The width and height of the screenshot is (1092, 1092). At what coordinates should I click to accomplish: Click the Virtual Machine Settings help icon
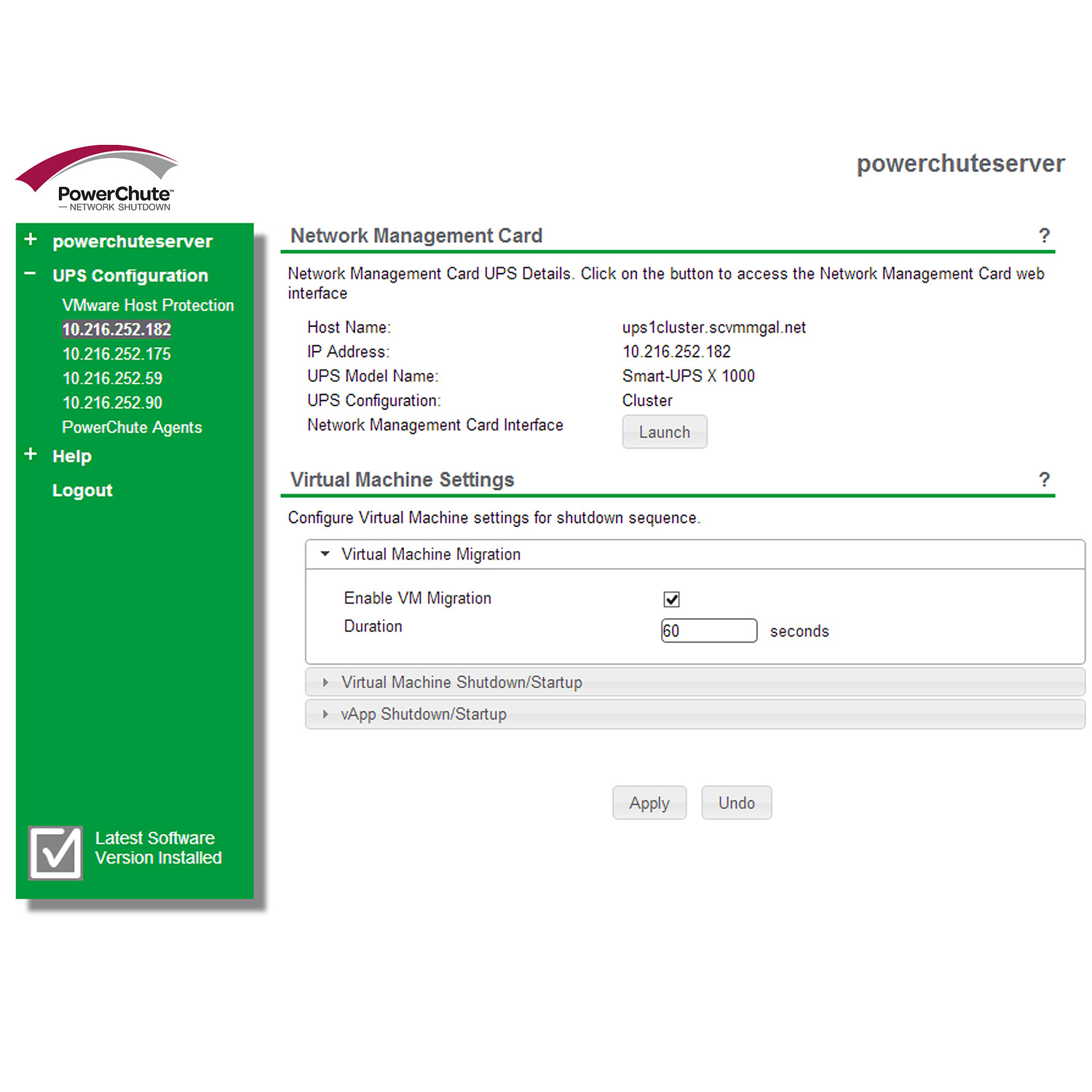1045,480
